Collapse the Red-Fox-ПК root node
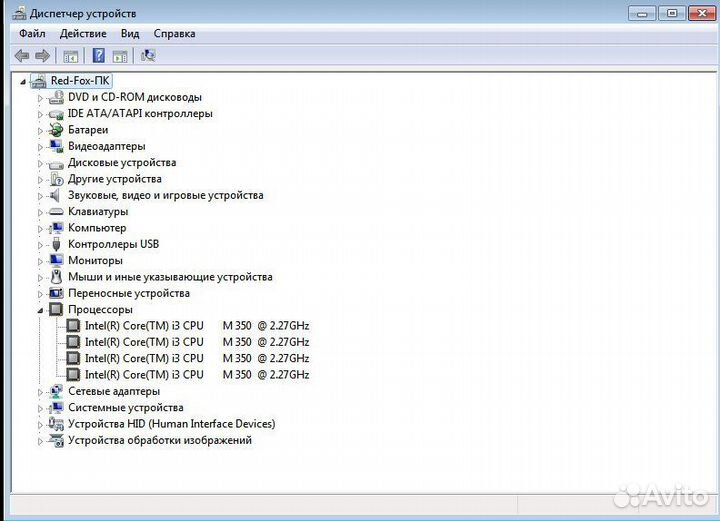The height and width of the screenshot is (521, 720). tap(23, 81)
